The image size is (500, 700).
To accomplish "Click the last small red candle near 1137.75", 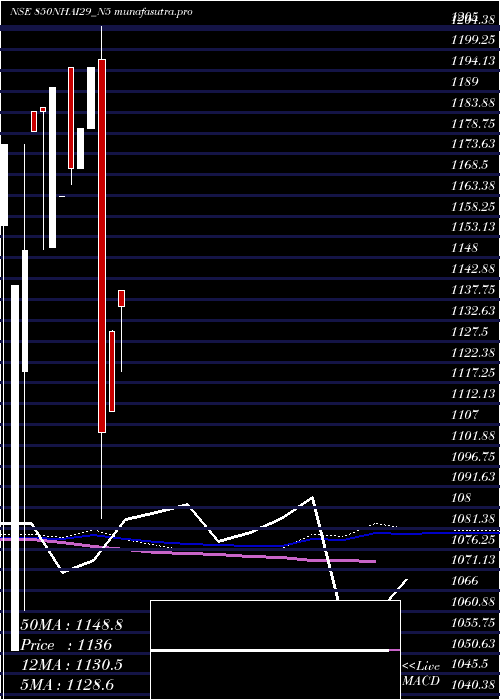I will coord(121,298).
